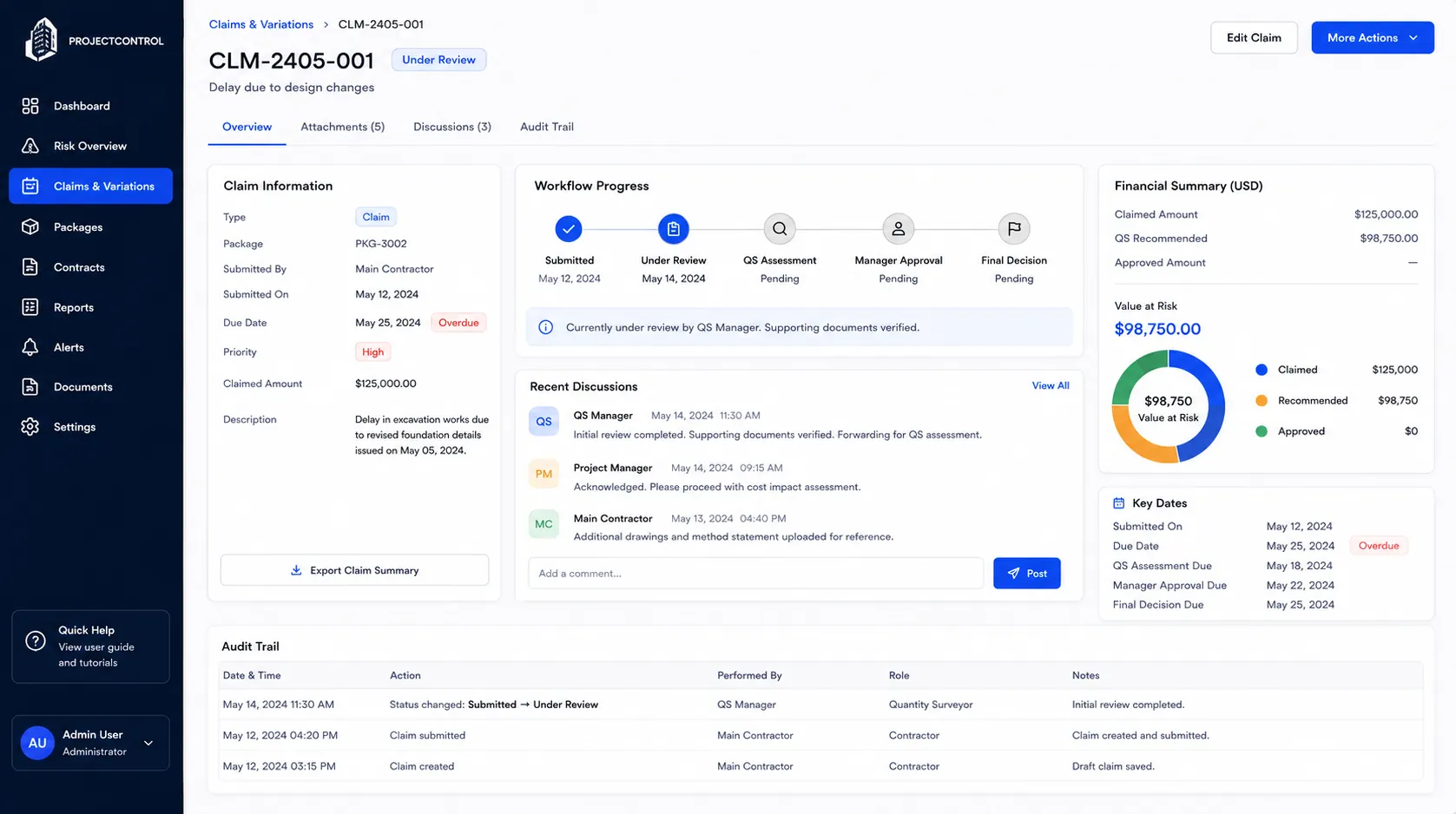Image resolution: width=1456 pixels, height=814 pixels.
Task: Click the green Approved legend swatch
Action: (x=1262, y=431)
